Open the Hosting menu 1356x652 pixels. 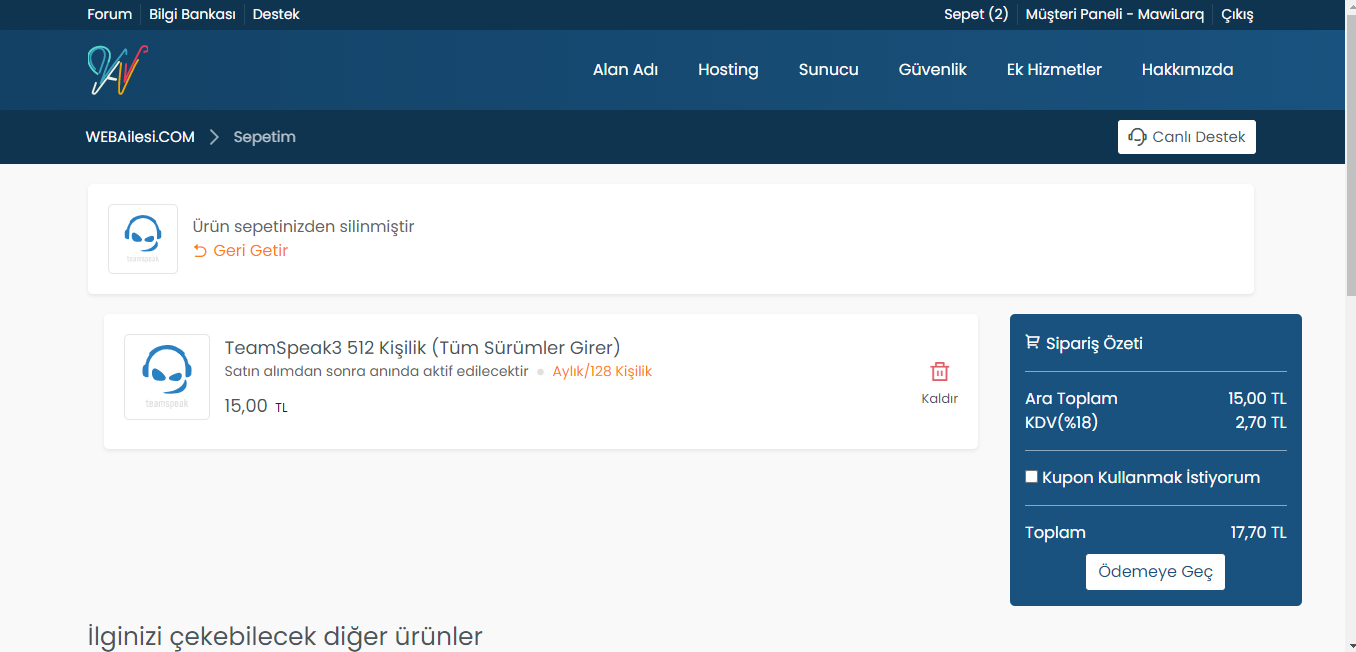(x=728, y=70)
